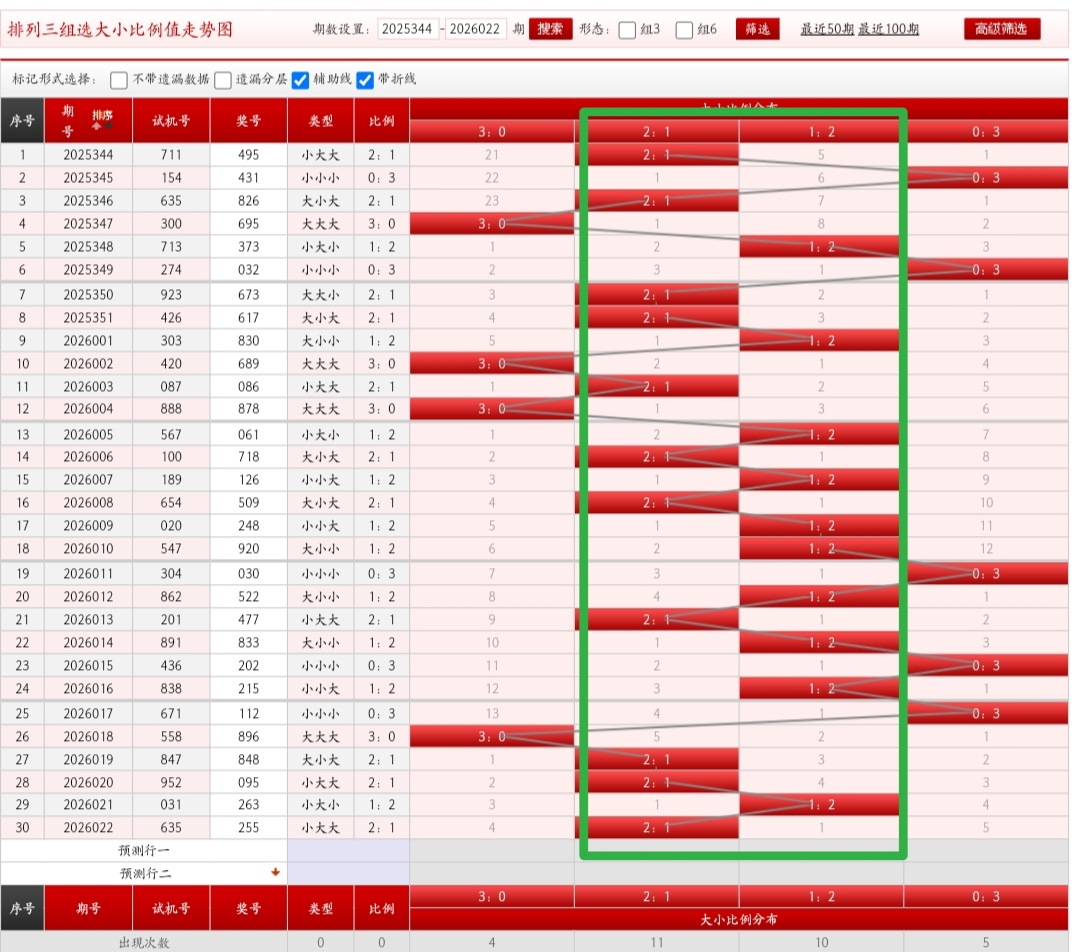Click period 2026004 in the table

pos(88,409)
